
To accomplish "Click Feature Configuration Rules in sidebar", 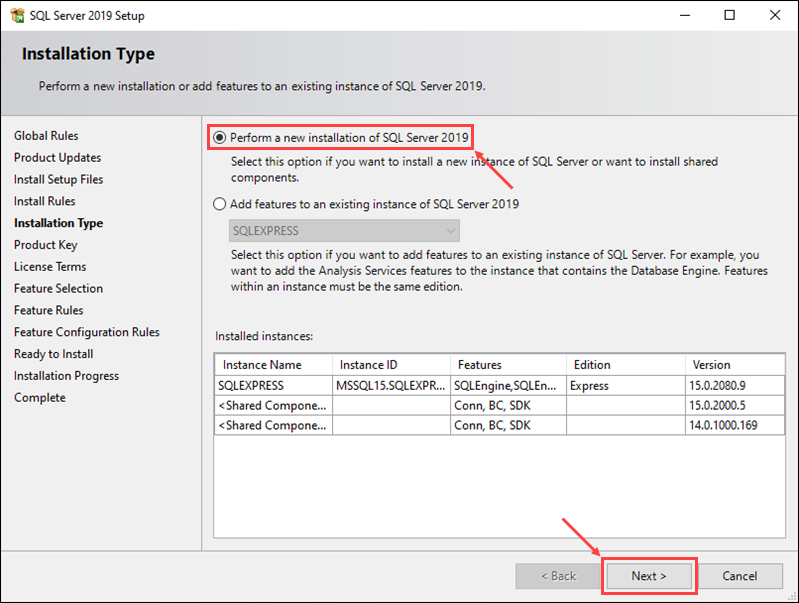I will tap(87, 332).
